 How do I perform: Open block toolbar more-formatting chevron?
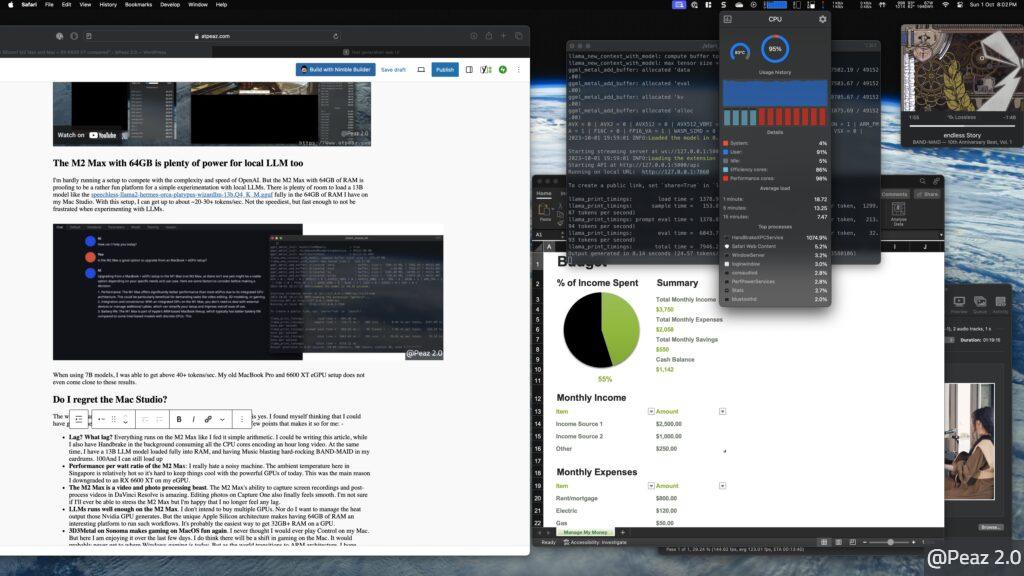click(223, 419)
